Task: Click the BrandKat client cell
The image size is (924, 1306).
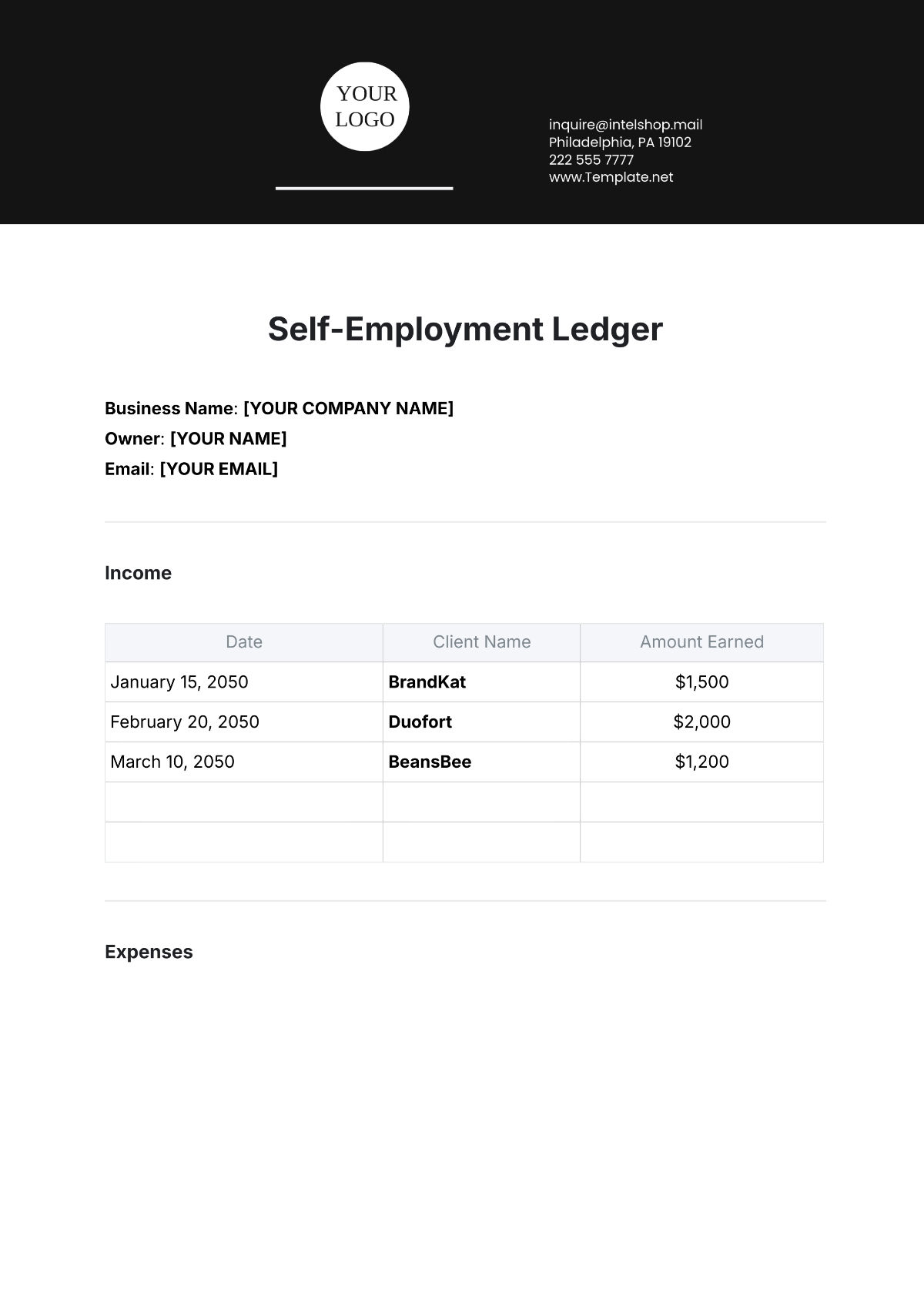Action: point(427,682)
